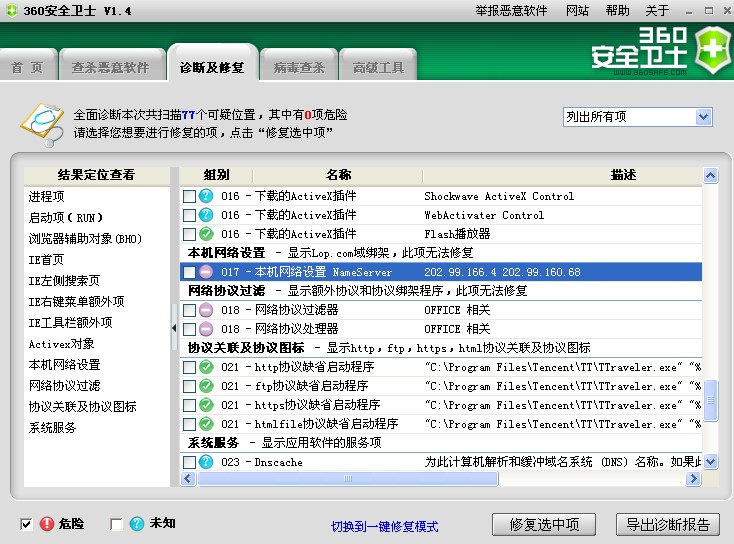Select the http协议缺省启动程序 checkbox

coord(189,367)
